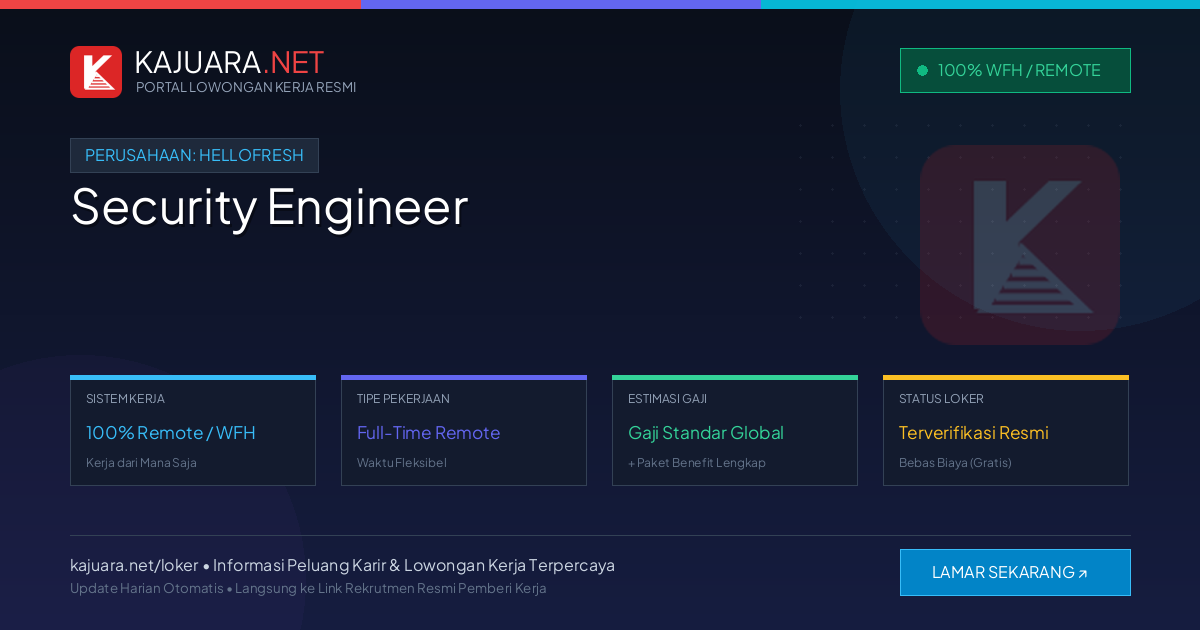This screenshot has height=630, width=1200.
Task: Click the arrow icon on Lamar Sekarang
Action: point(1082,574)
